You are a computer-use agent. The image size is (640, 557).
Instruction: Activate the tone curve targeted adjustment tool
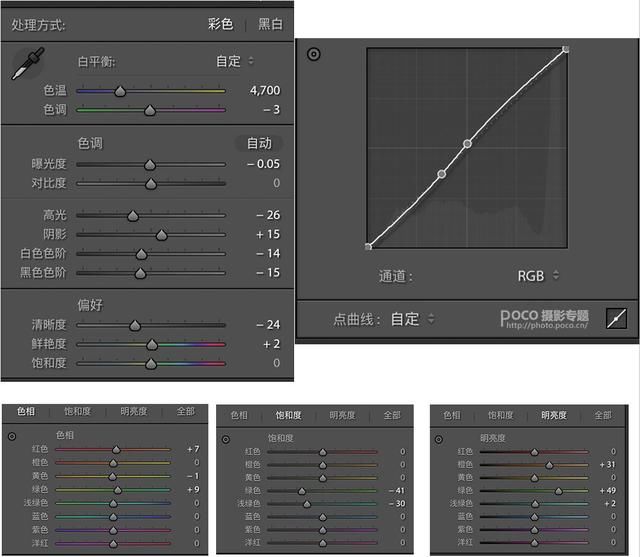point(314,55)
